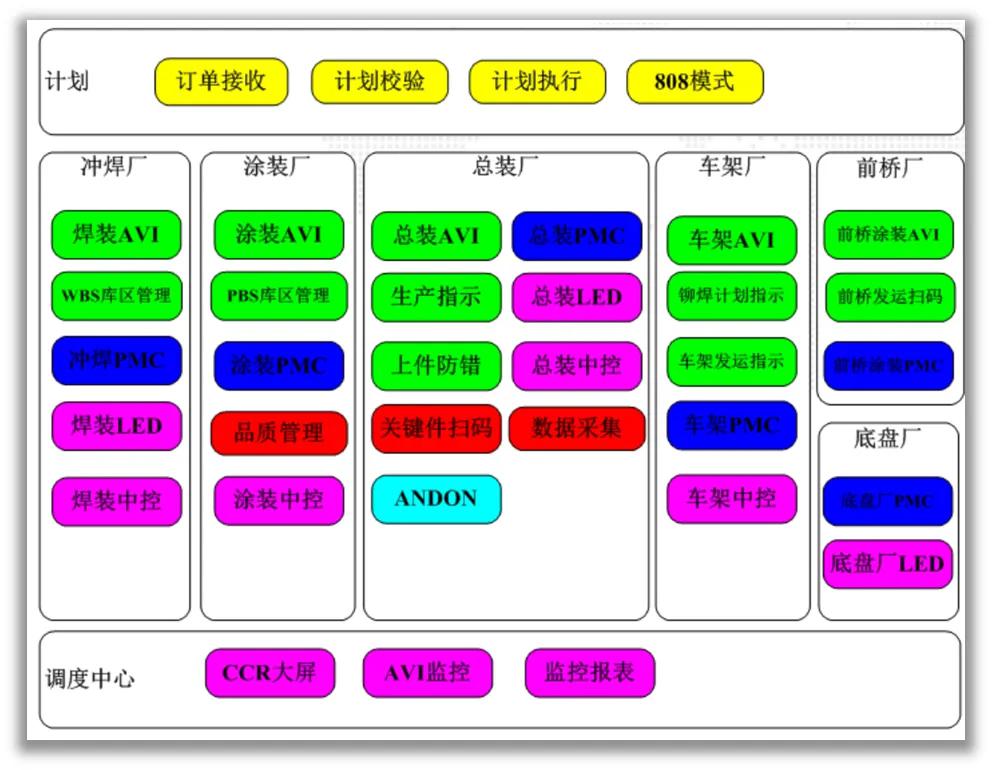Open the 冲焊PMC module
992x770 pixels.
(116, 361)
